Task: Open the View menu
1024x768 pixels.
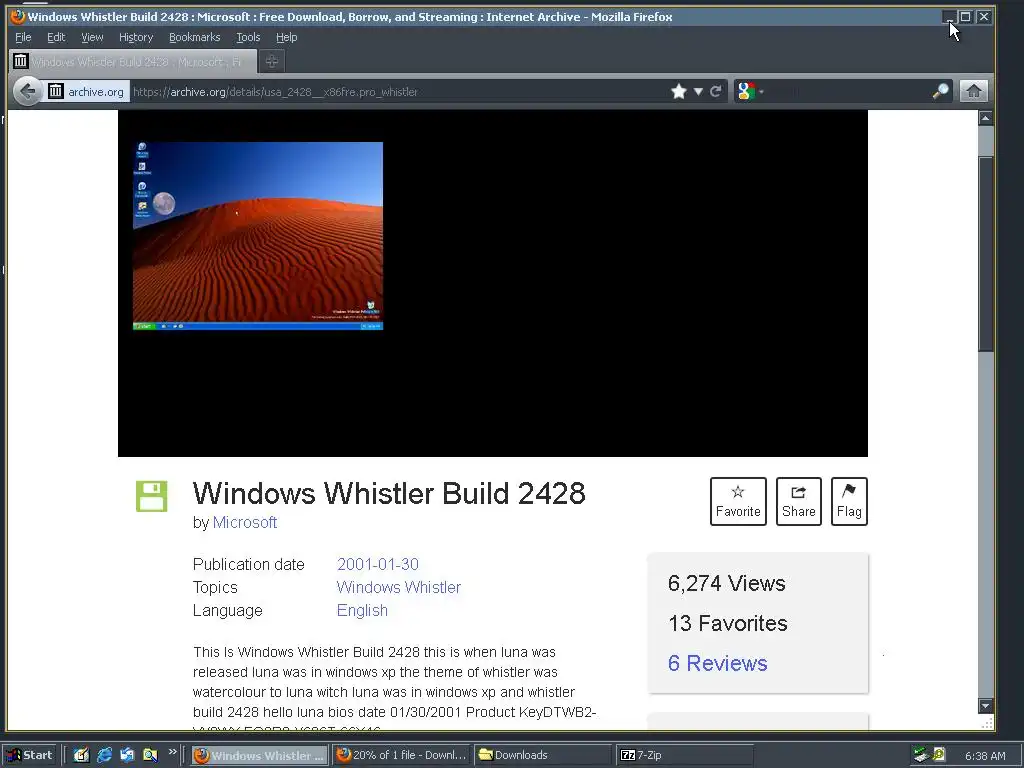Action: (x=92, y=37)
